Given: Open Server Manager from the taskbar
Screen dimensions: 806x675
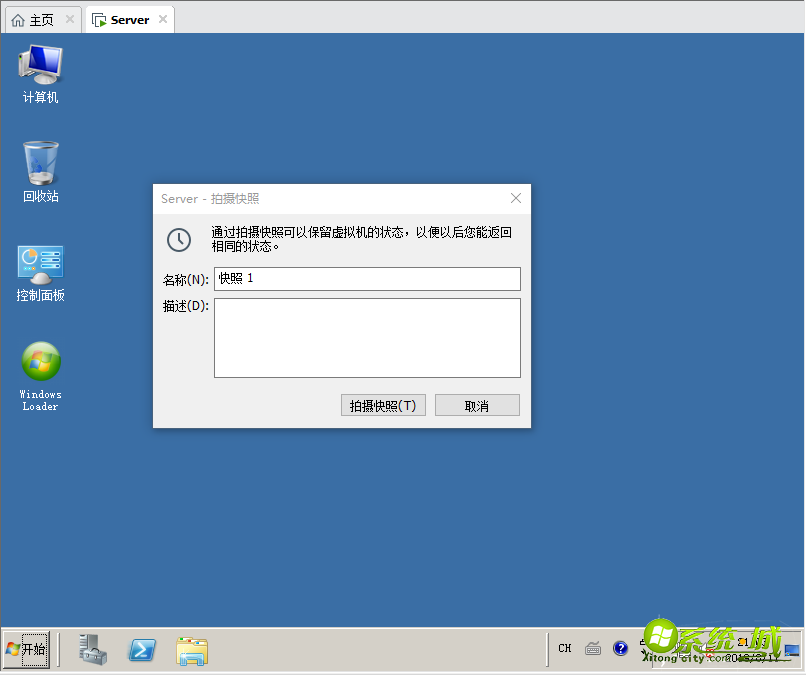Looking at the screenshot, I should pos(91,649).
